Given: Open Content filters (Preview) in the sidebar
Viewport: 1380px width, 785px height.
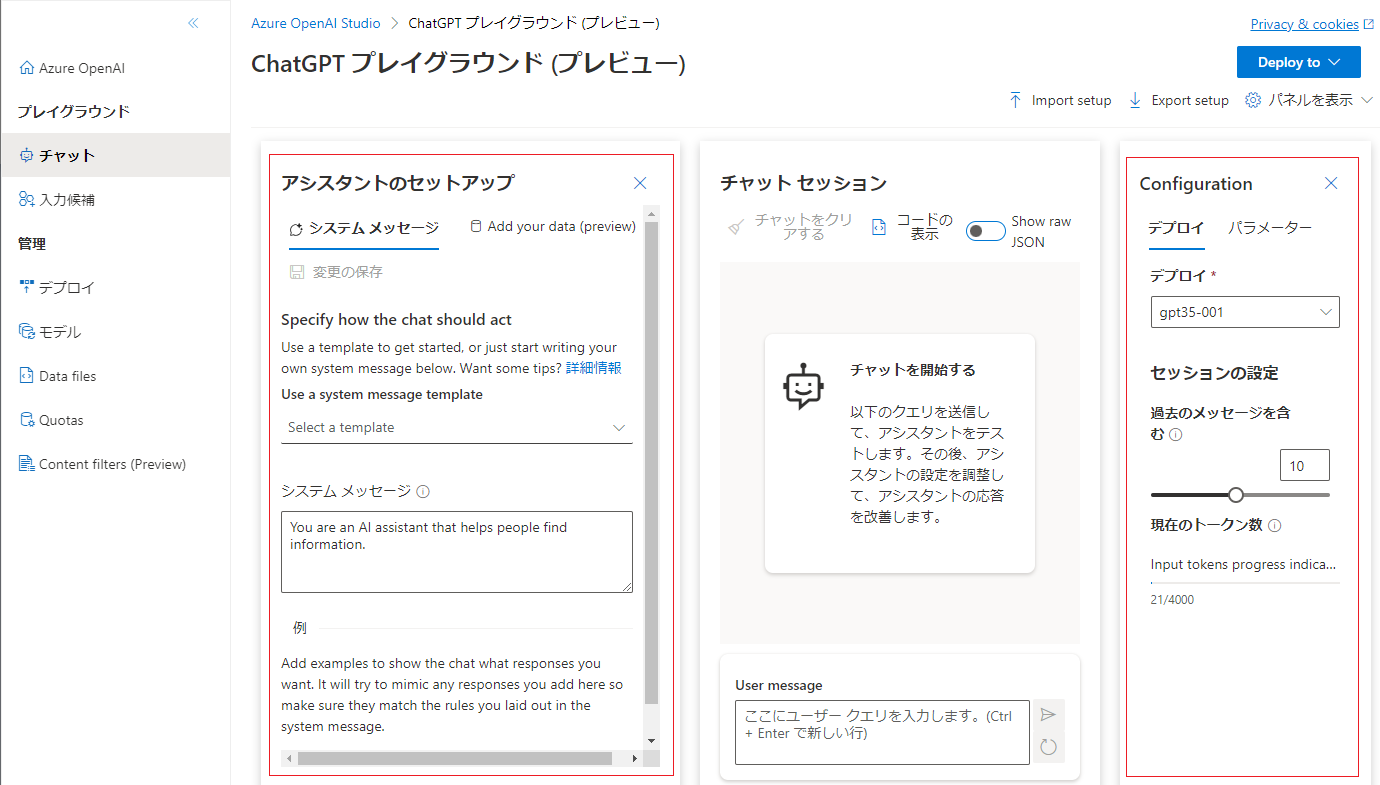Looking at the screenshot, I should click(115, 464).
